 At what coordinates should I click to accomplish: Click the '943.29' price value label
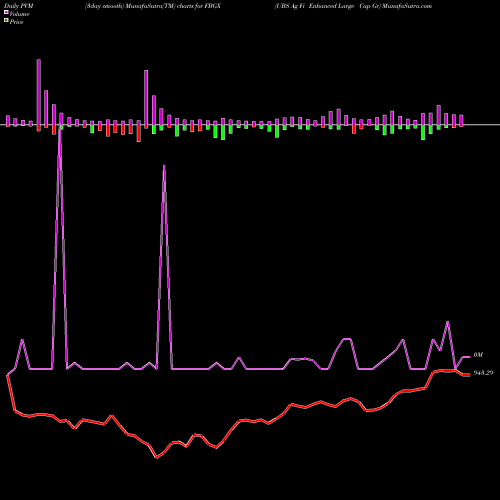(483, 373)
